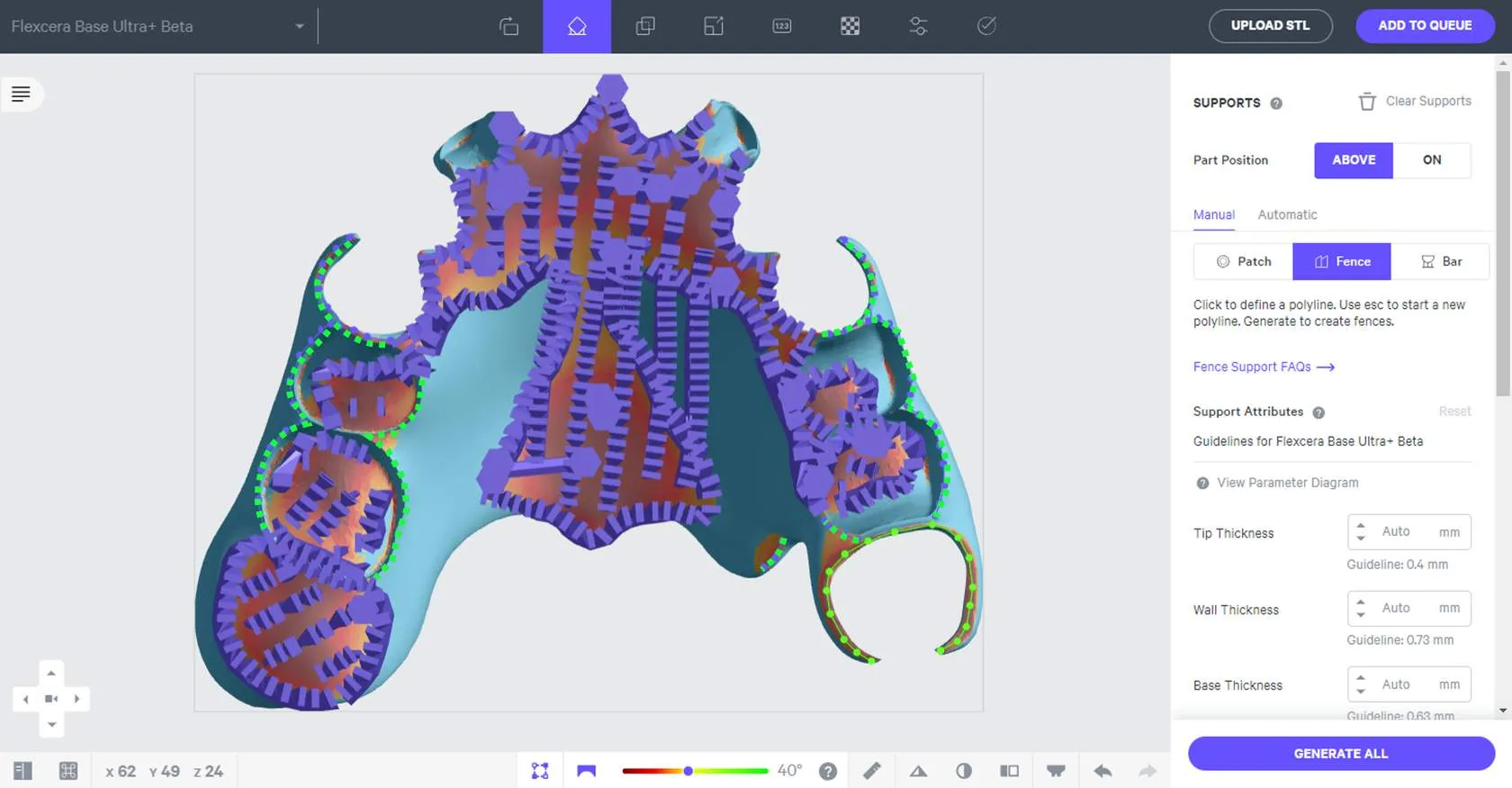Click the bounding box selection icon in bottom bar
Viewport: 1512px width, 788px height.
tap(540, 771)
